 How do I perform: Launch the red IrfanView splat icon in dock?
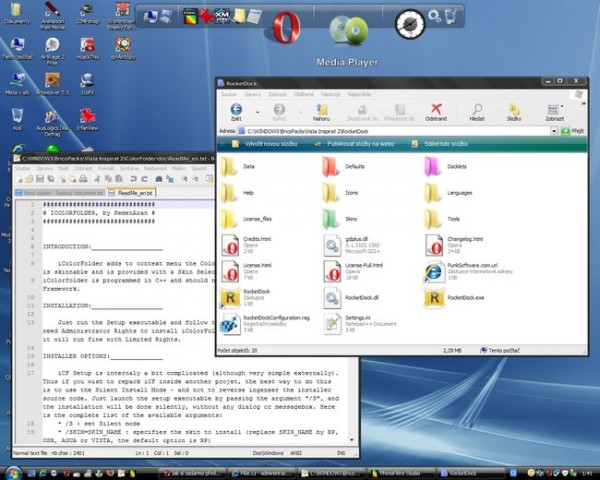tap(206, 16)
